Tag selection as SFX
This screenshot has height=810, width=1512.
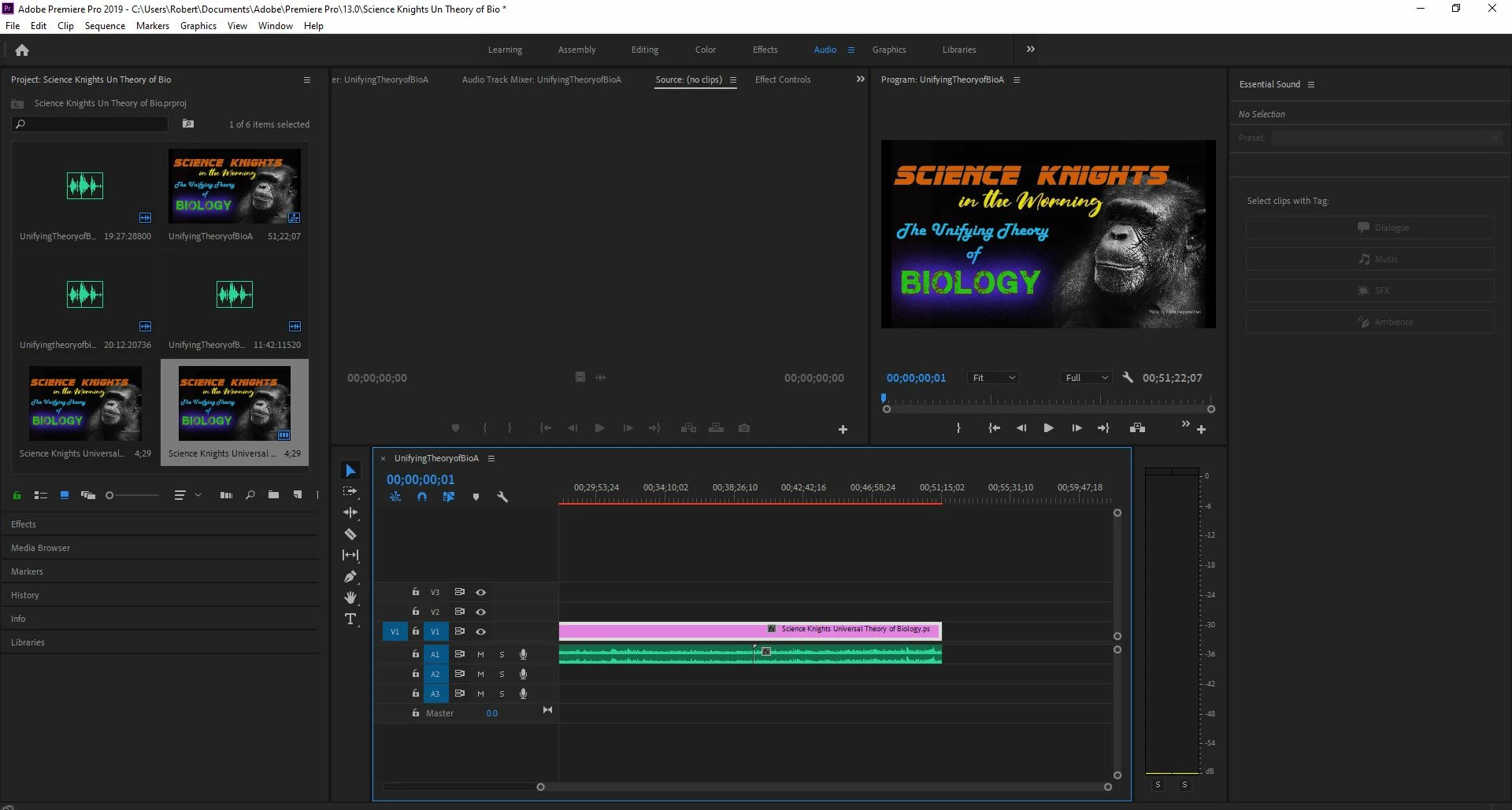[1370, 290]
